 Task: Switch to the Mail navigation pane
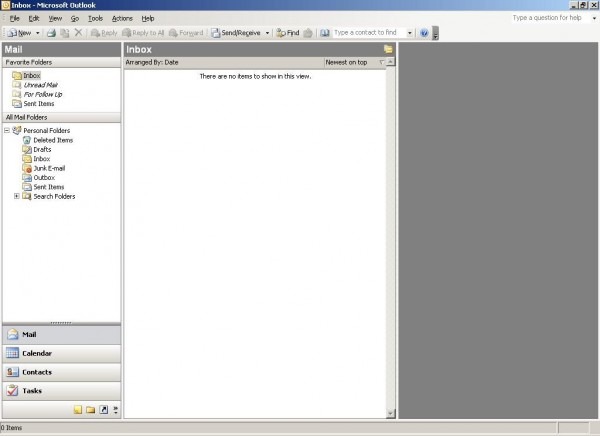pos(61,335)
